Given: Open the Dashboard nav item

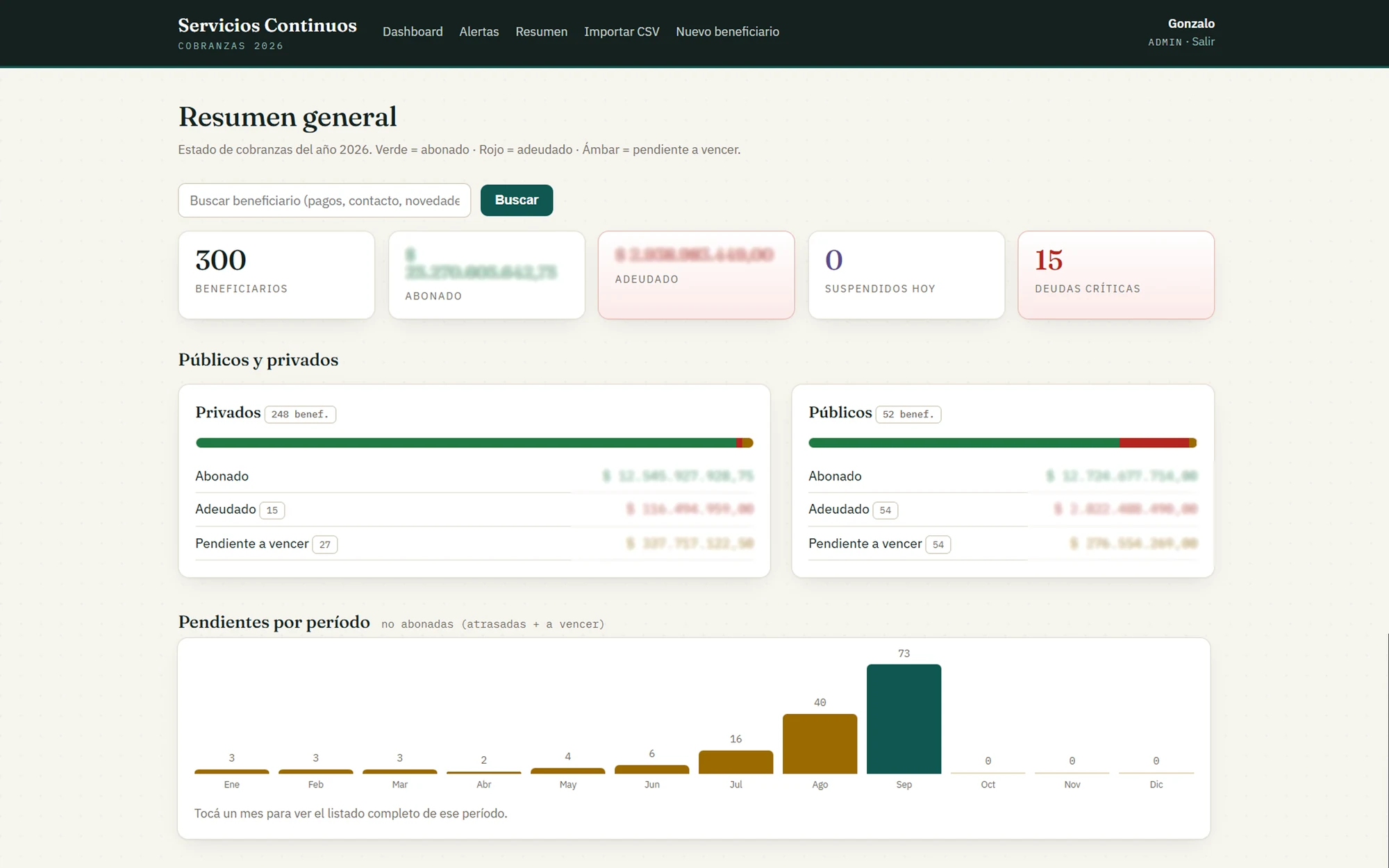Looking at the screenshot, I should tap(413, 32).
